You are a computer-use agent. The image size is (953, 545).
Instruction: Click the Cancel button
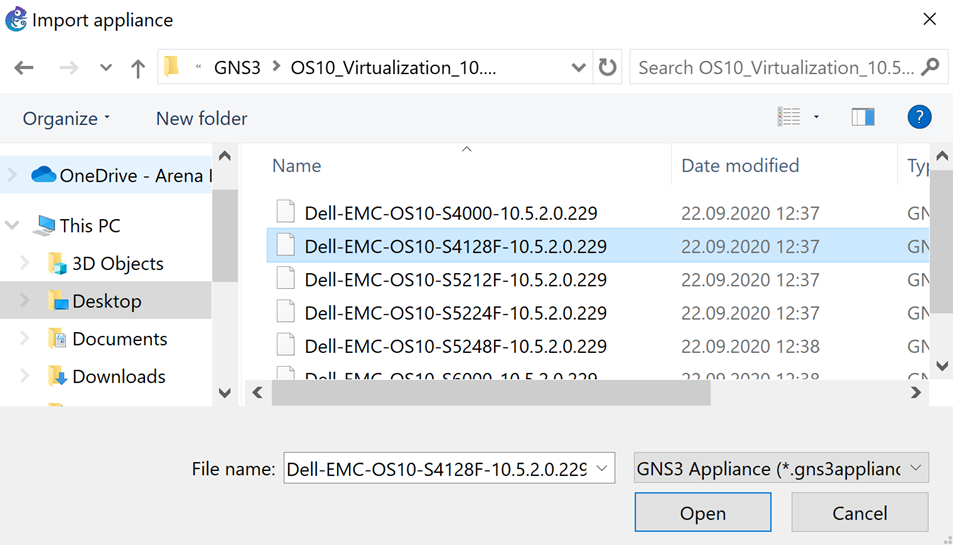tap(859, 513)
